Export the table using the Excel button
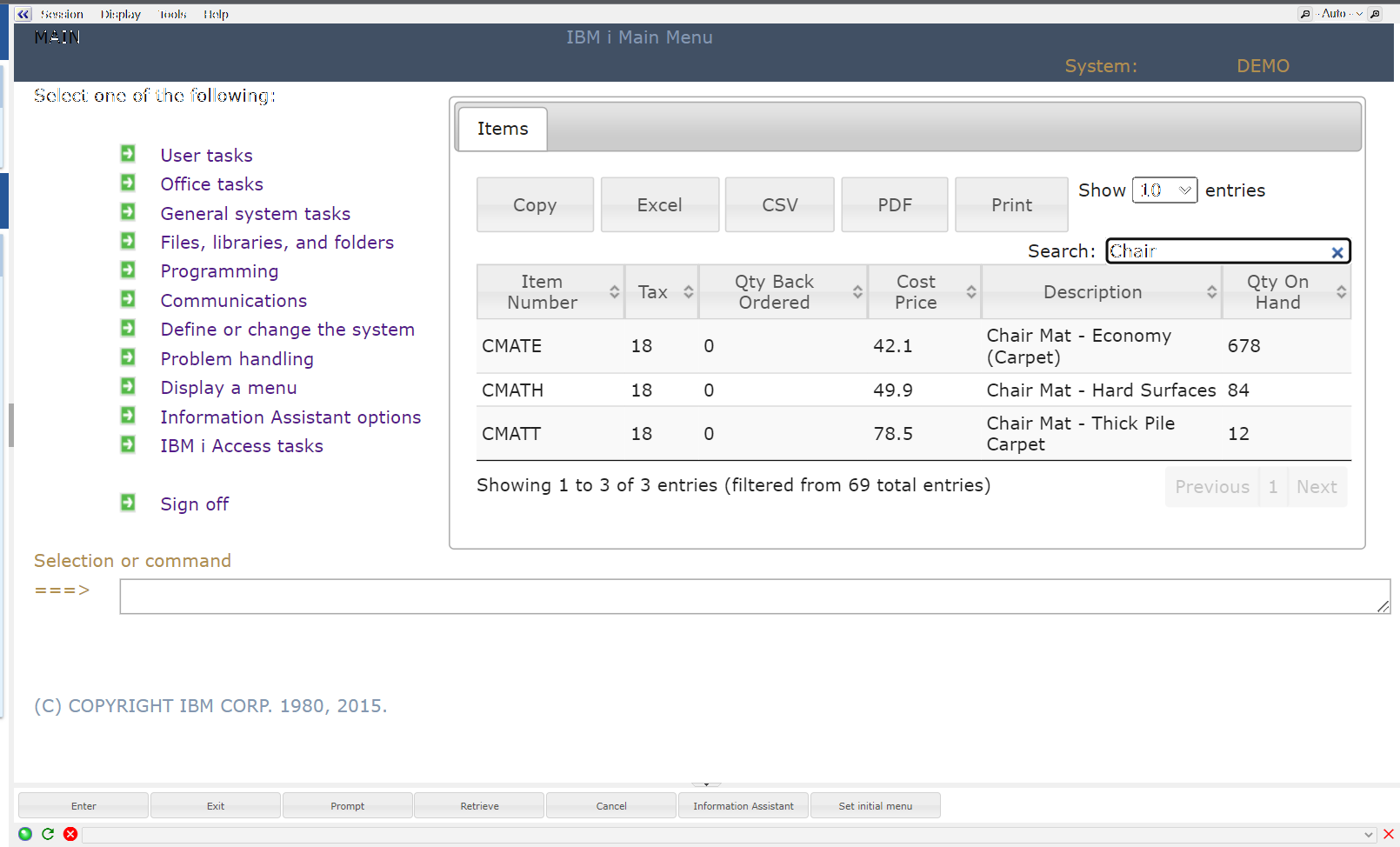The image size is (1400, 847). tap(659, 204)
